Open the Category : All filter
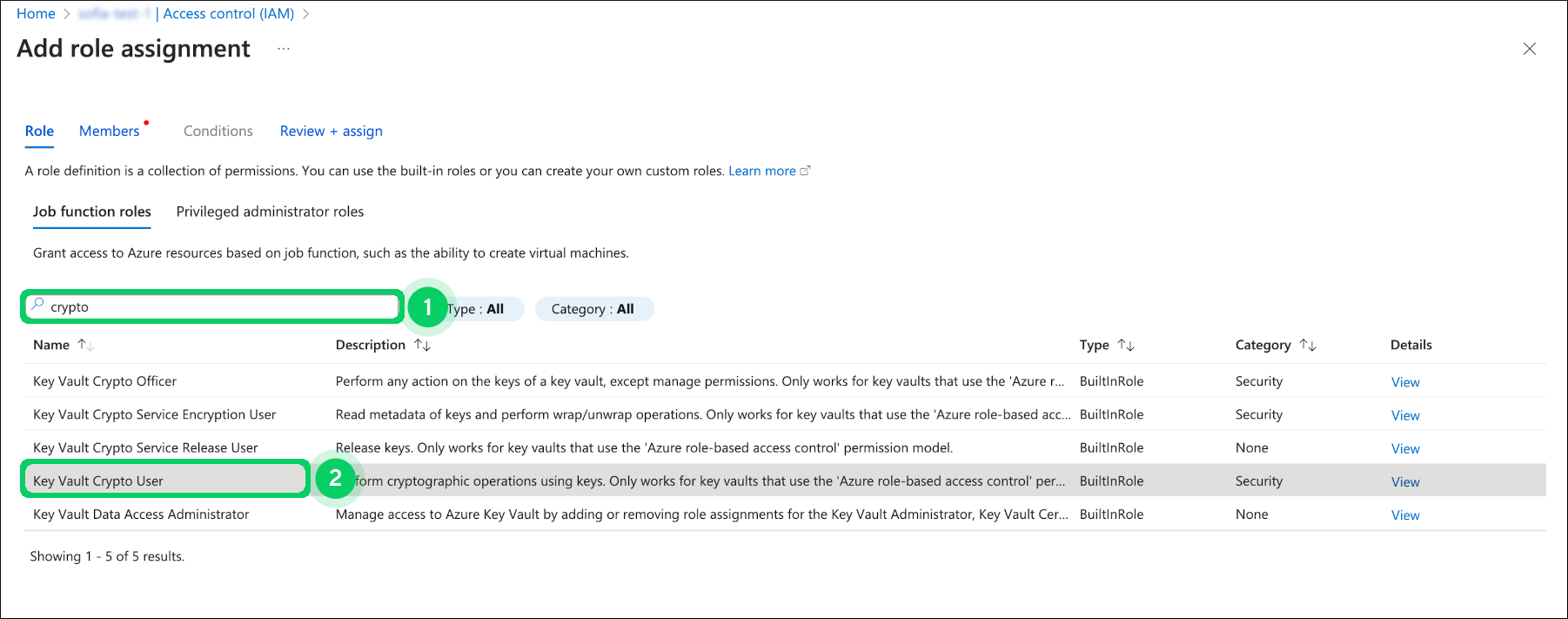The width and height of the screenshot is (1568, 619). (593, 309)
